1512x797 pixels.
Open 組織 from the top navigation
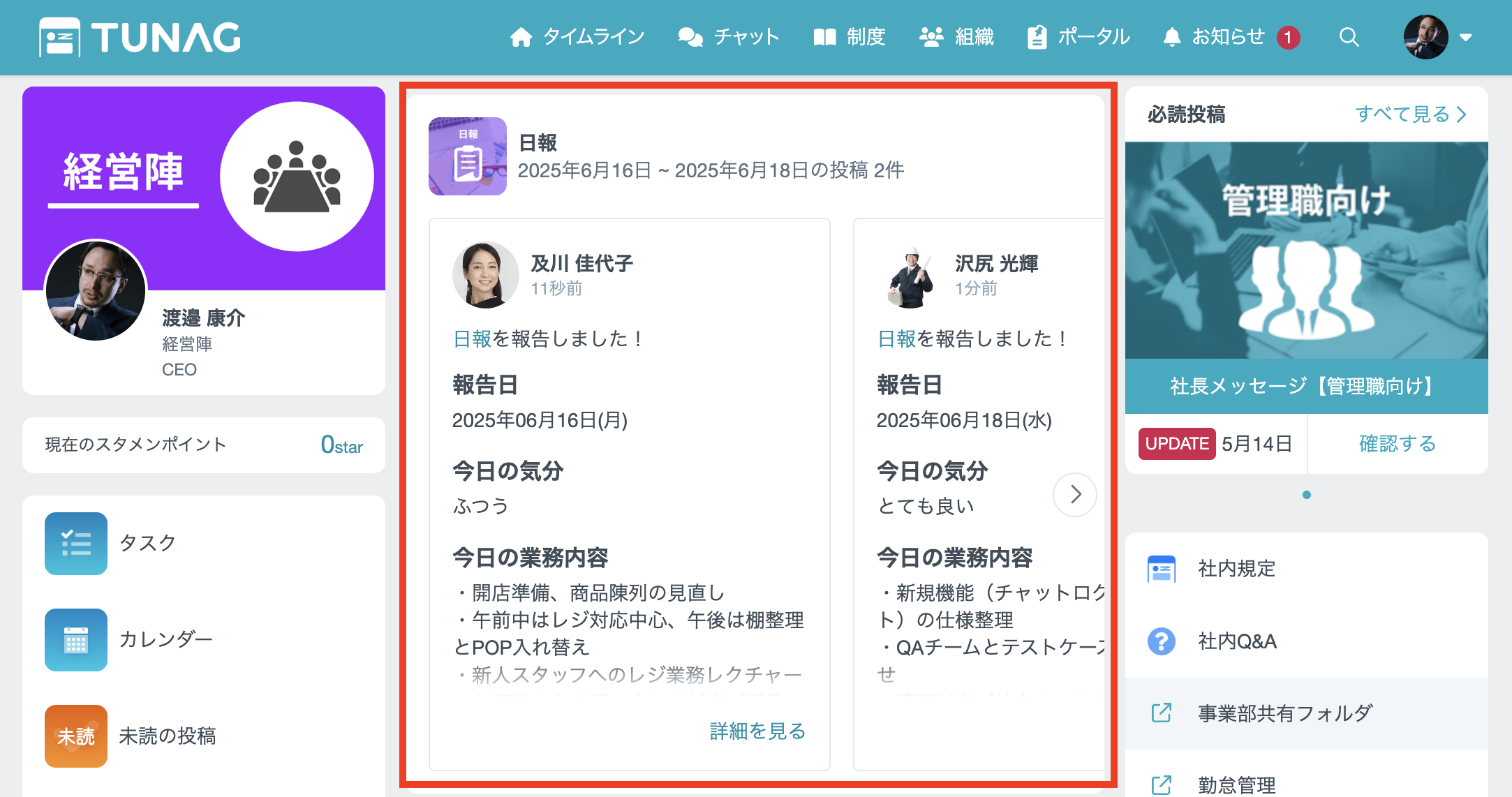[957, 37]
